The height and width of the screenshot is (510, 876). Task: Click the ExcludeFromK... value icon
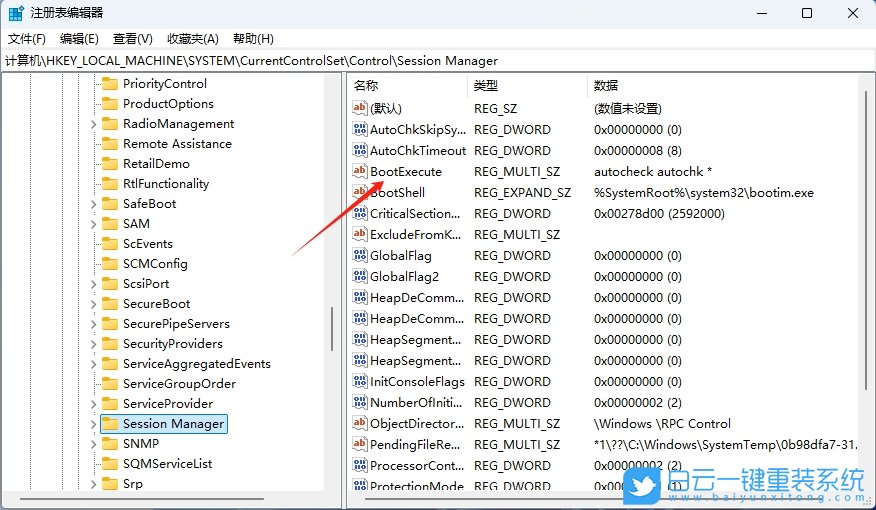pos(360,234)
